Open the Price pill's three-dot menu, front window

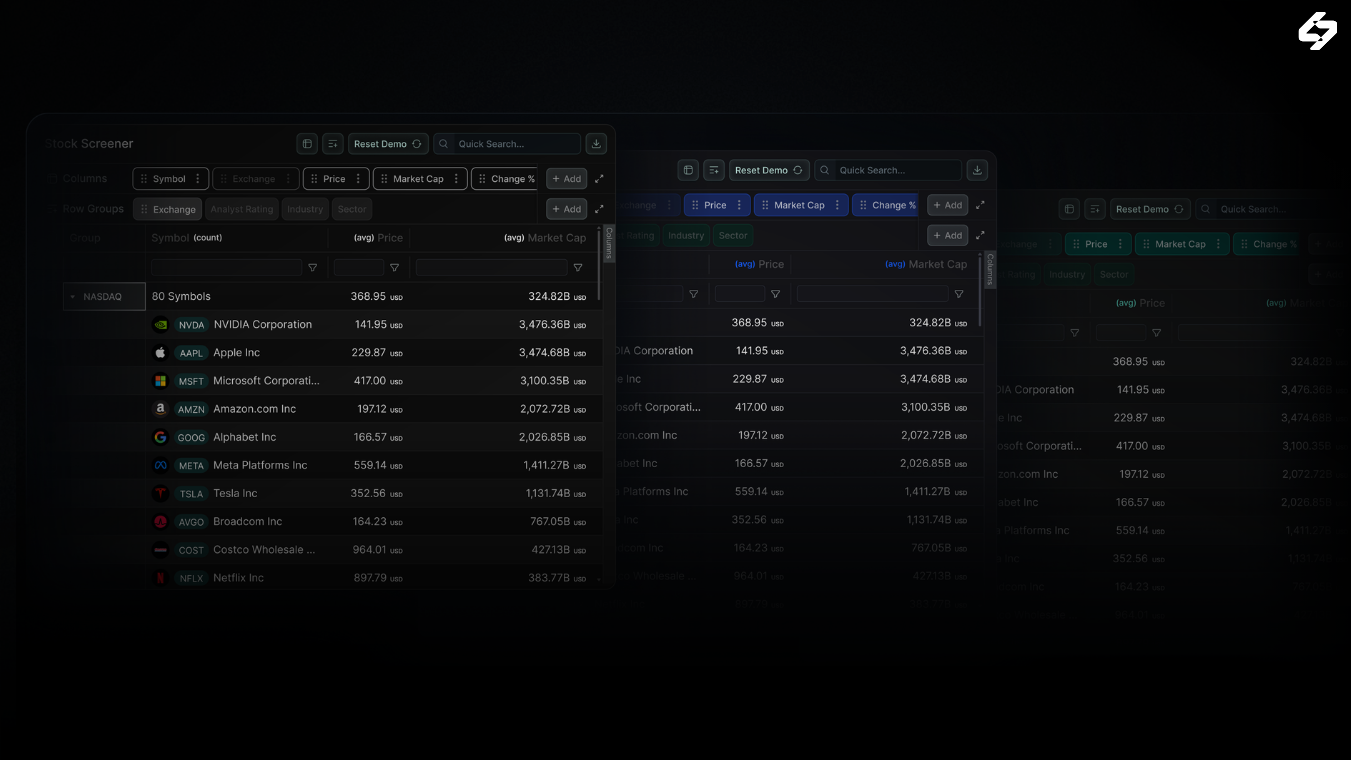[358, 179]
